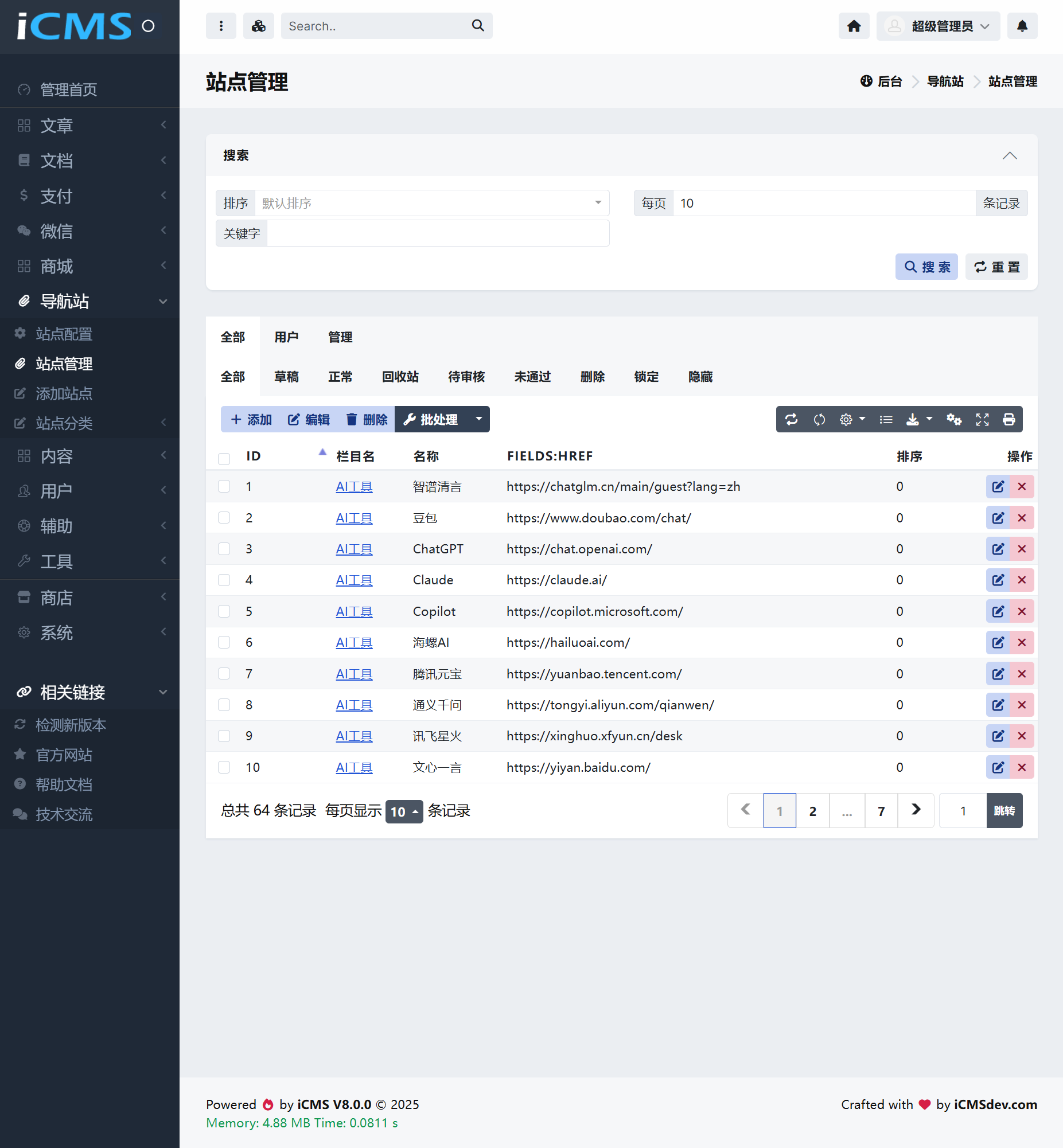Edit row 智谱清言 with pencil icon

pyautogui.click(x=998, y=487)
